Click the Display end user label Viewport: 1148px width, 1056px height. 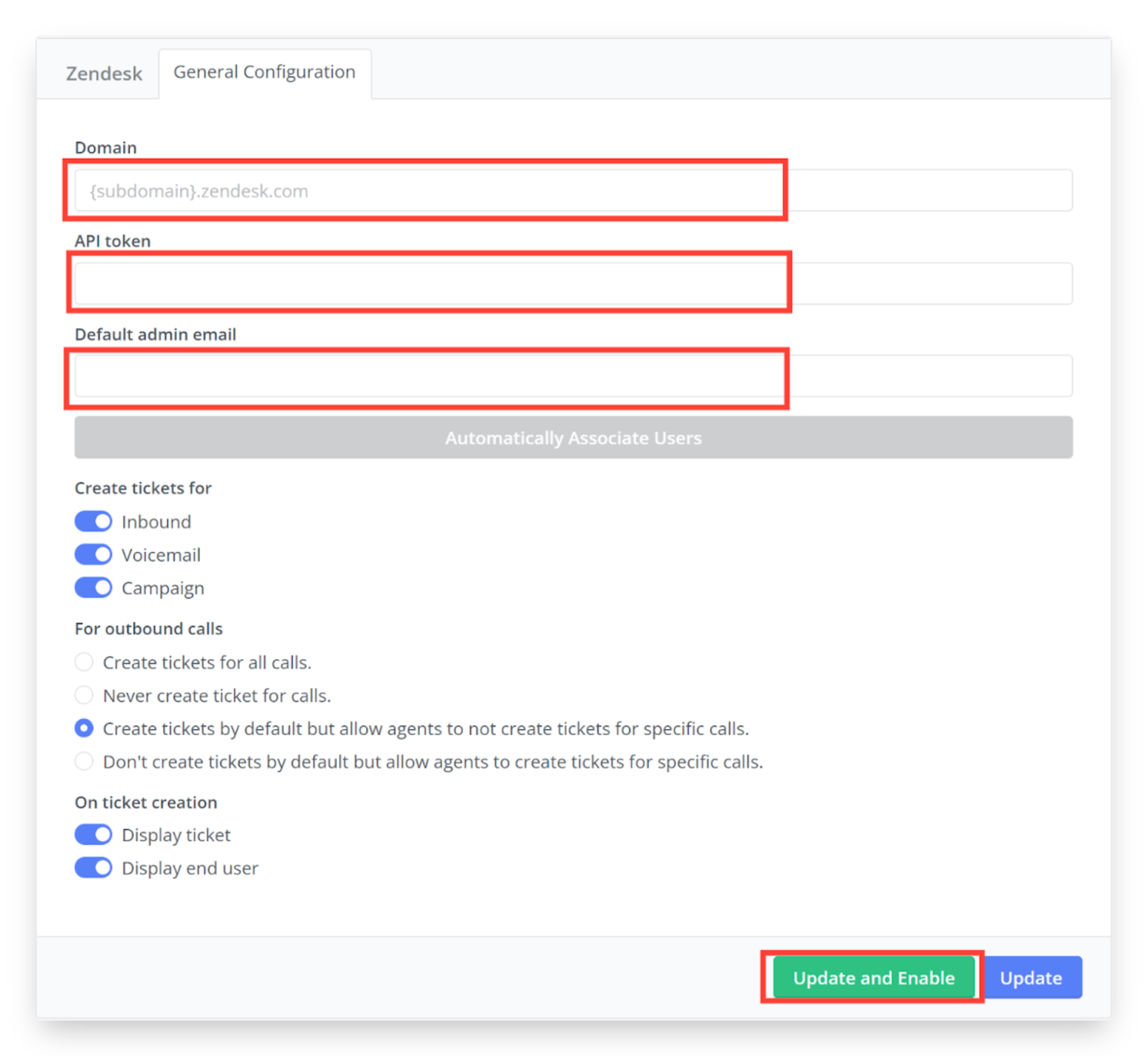(x=190, y=868)
